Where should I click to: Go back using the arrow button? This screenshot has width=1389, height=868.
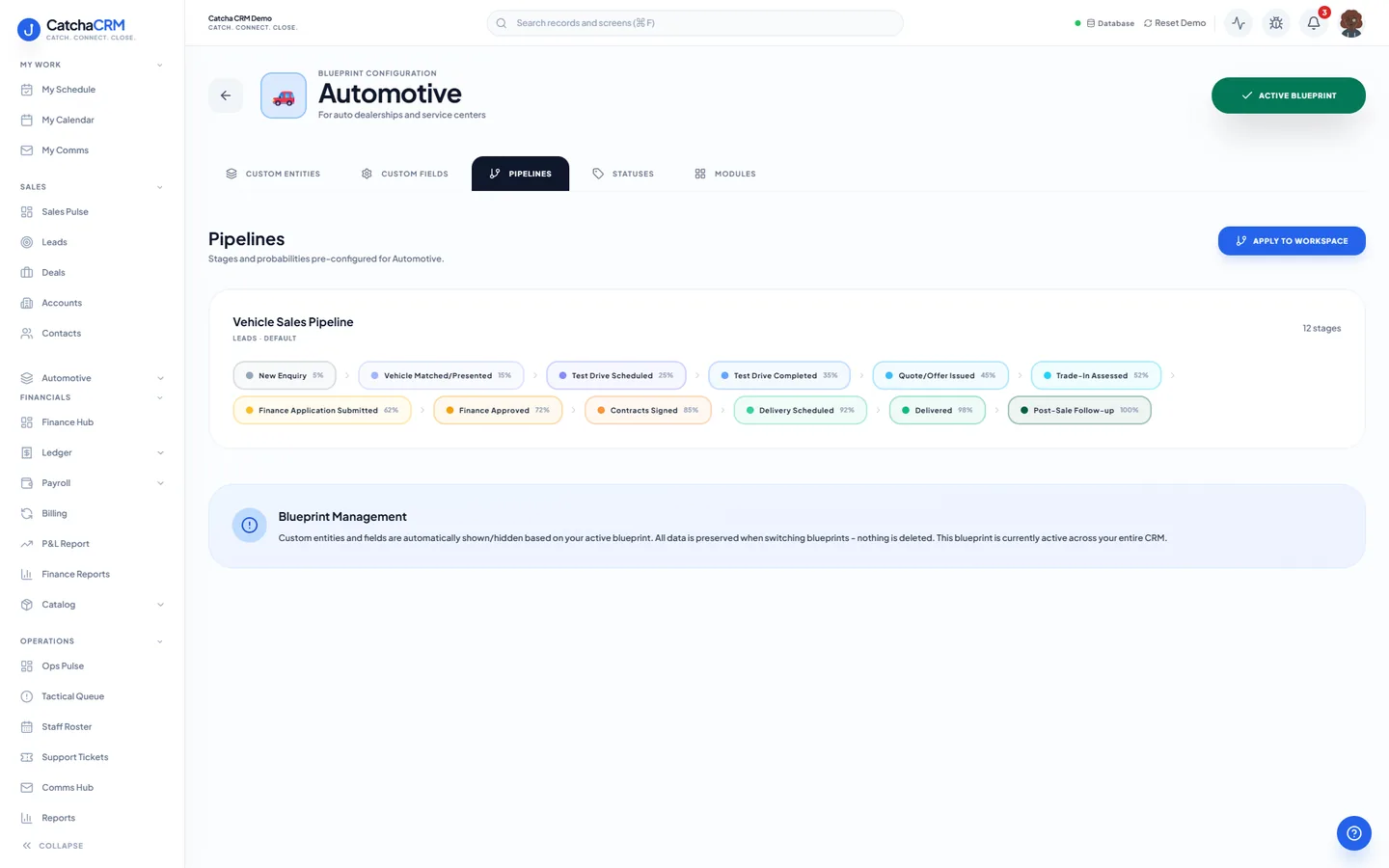point(226,95)
